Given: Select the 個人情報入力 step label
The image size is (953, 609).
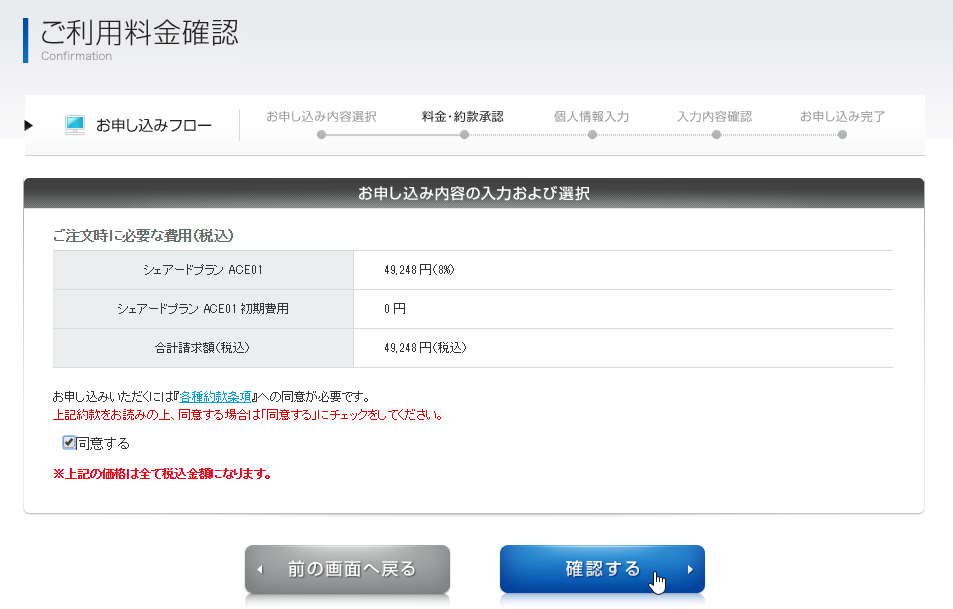Looking at the screenshot, I should point(591,116).
